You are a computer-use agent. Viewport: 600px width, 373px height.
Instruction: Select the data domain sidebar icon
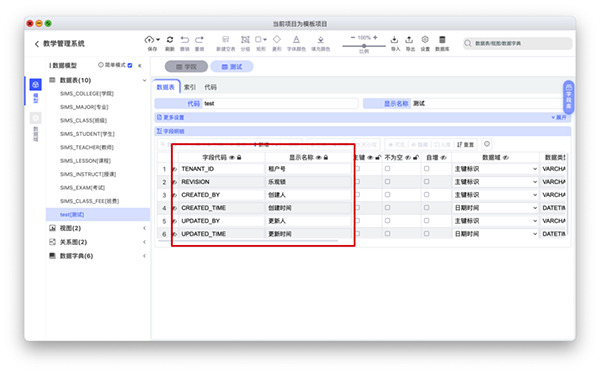point(36,118)
